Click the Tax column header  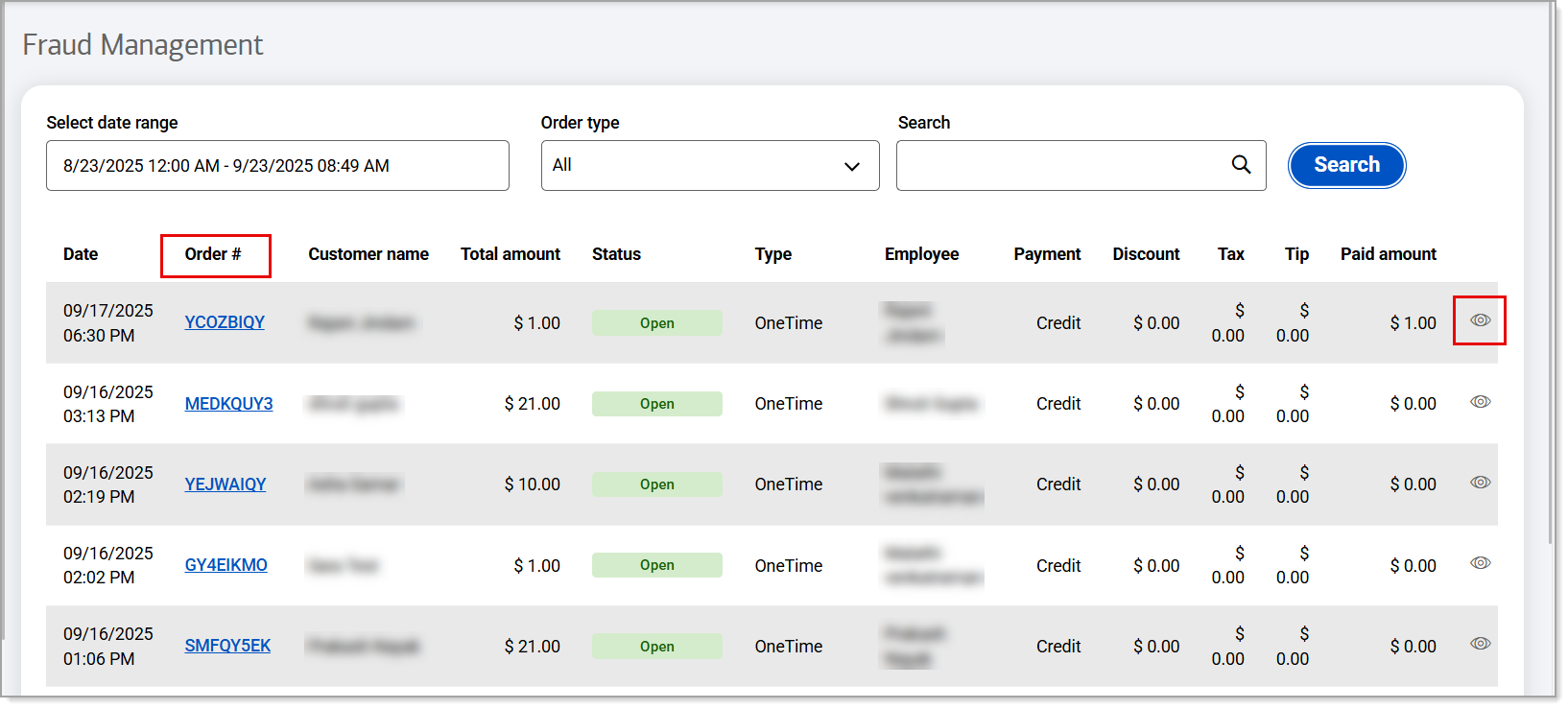click(1231, 254)
